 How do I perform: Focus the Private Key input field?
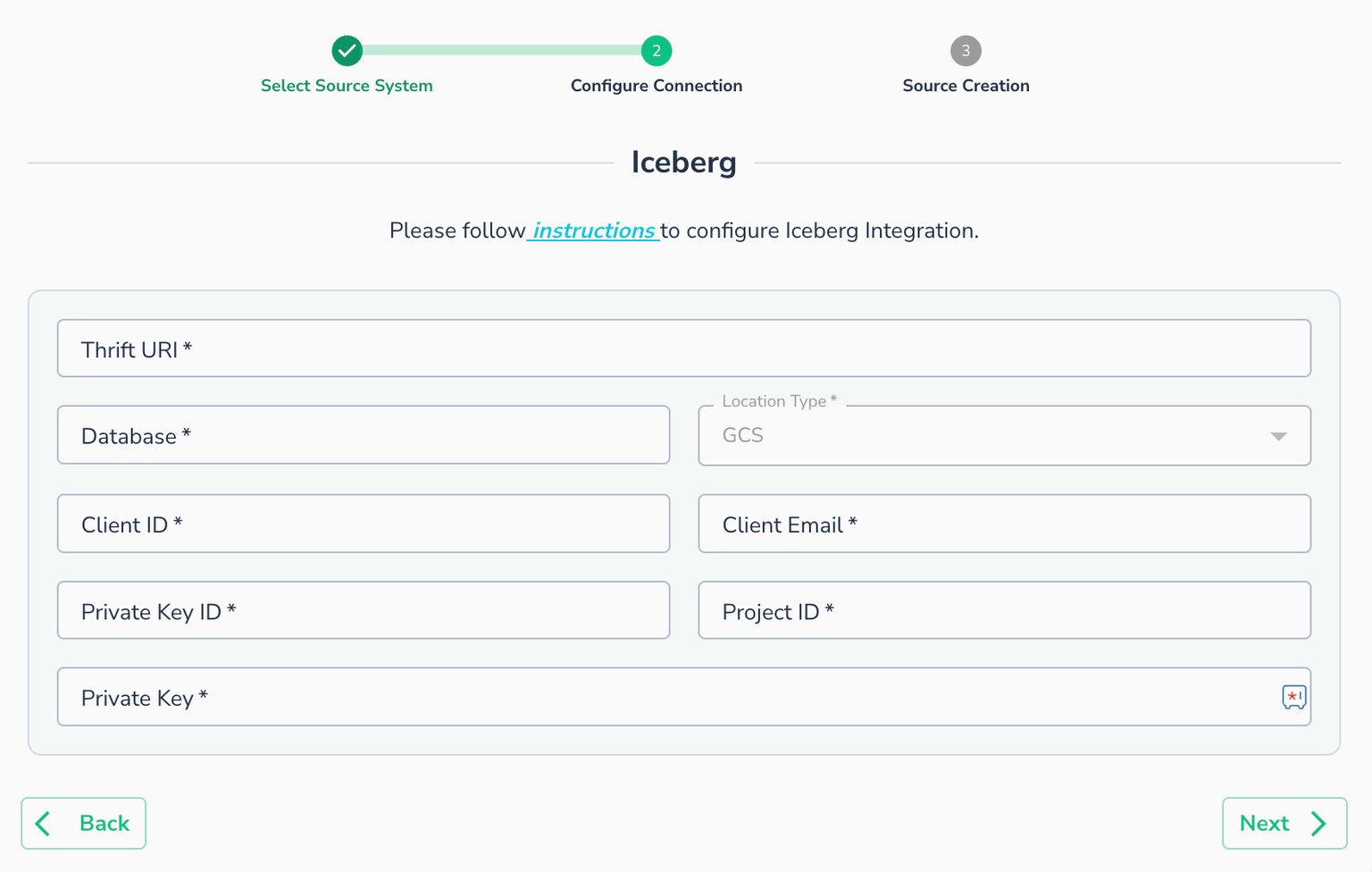coord(684,697)
